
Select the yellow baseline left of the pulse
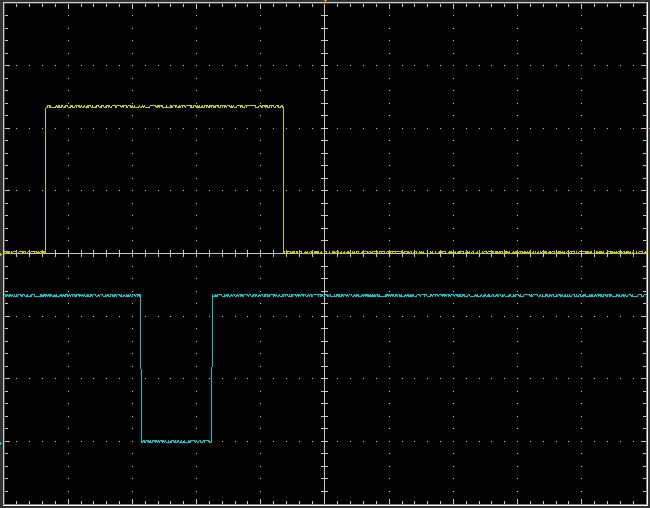coord(24,252)
